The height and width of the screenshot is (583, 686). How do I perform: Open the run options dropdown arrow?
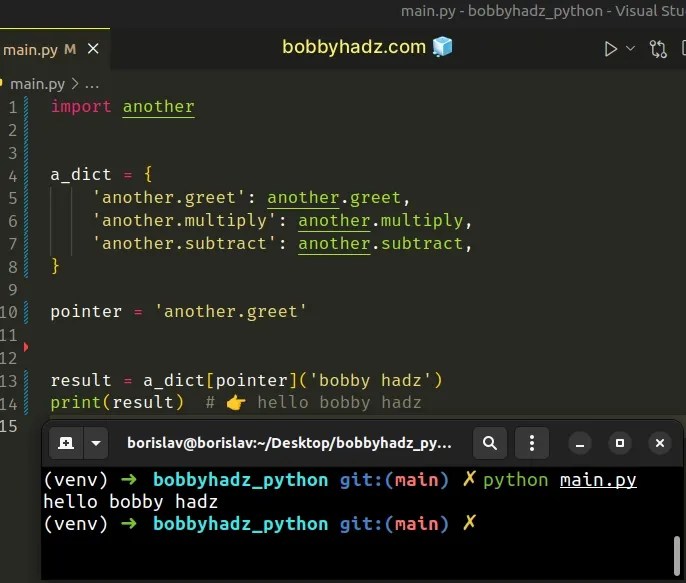pyautogui.click(x=630, y=48)
